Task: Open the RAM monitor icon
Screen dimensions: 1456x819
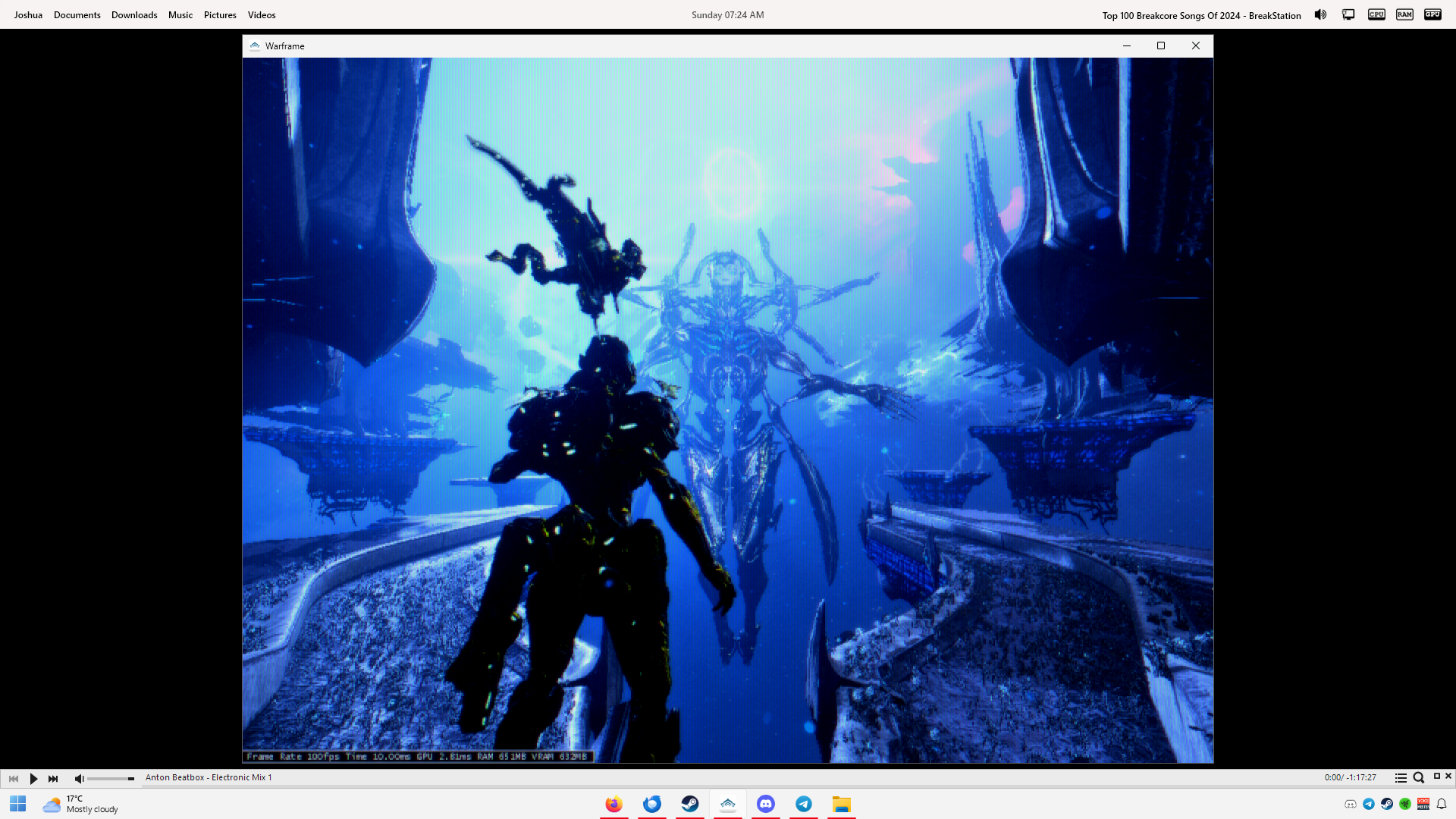Action: 1404,14
